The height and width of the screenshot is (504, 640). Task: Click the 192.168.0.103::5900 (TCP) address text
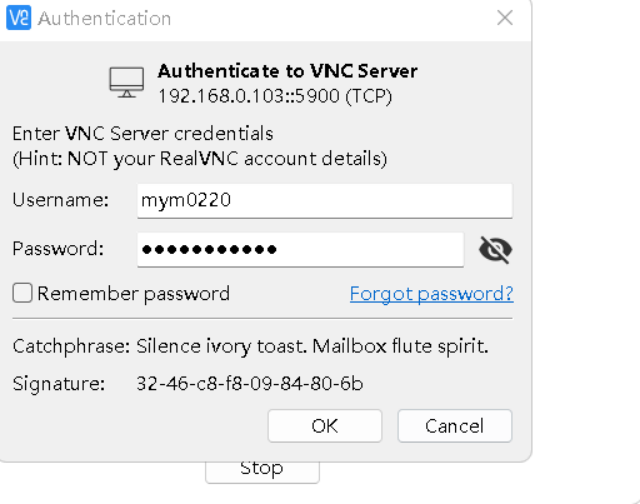275,96
